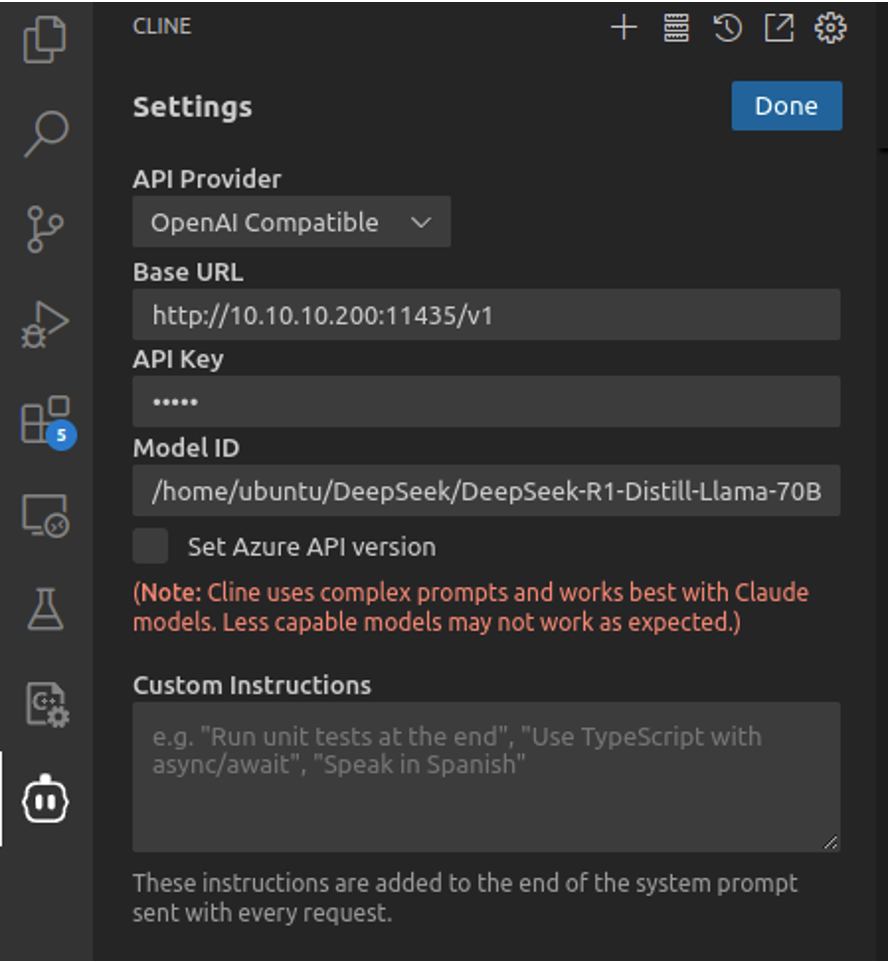
Task: Click the Custom Instructions text area
Action: [486, 777]
